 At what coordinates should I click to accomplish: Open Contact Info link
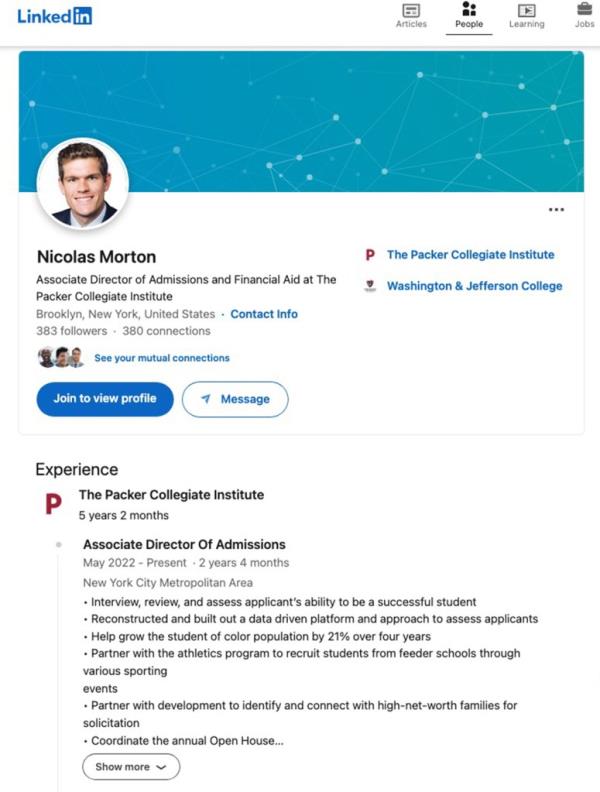pos(264,314)
